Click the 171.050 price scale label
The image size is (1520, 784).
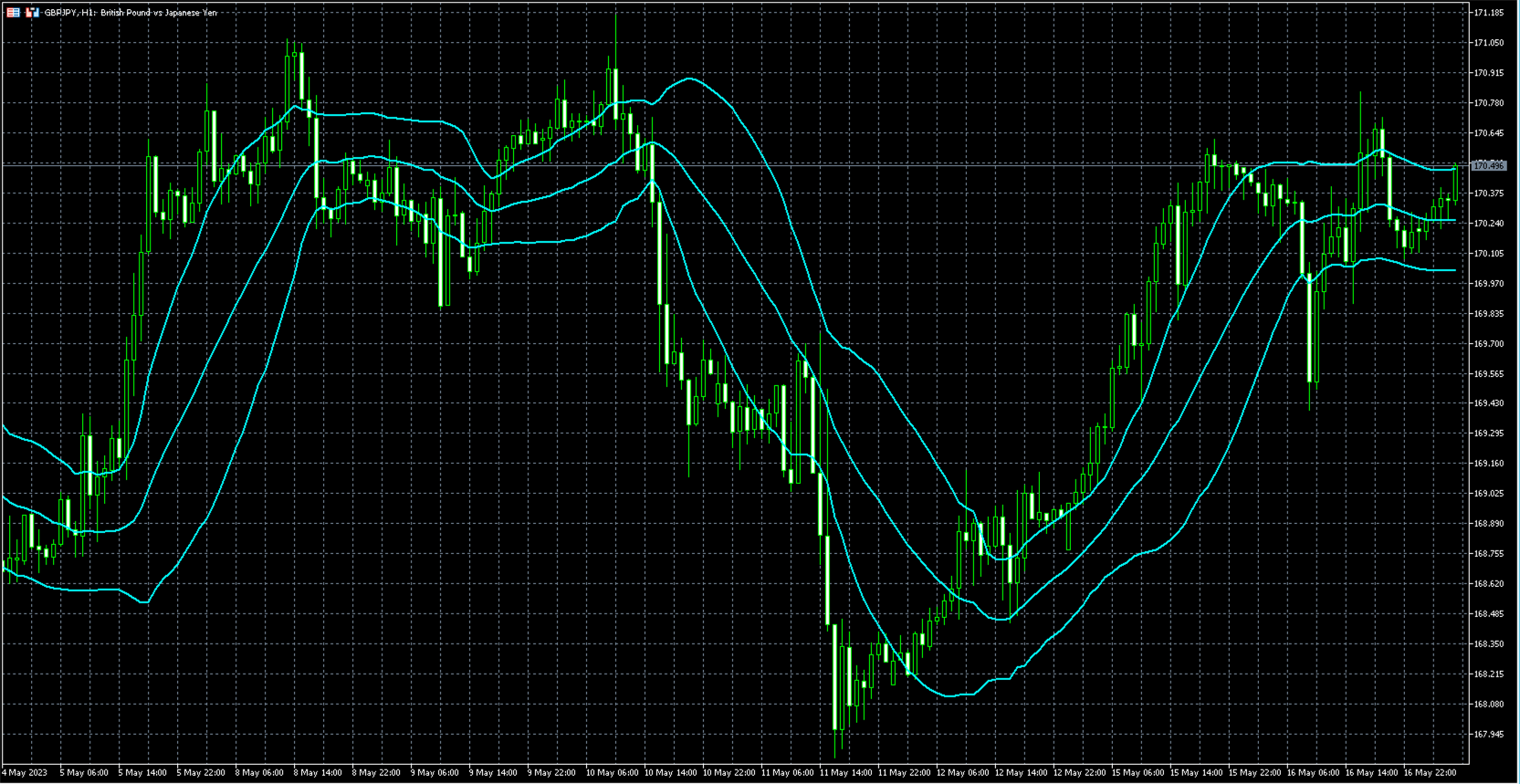tap(1489, 43)
